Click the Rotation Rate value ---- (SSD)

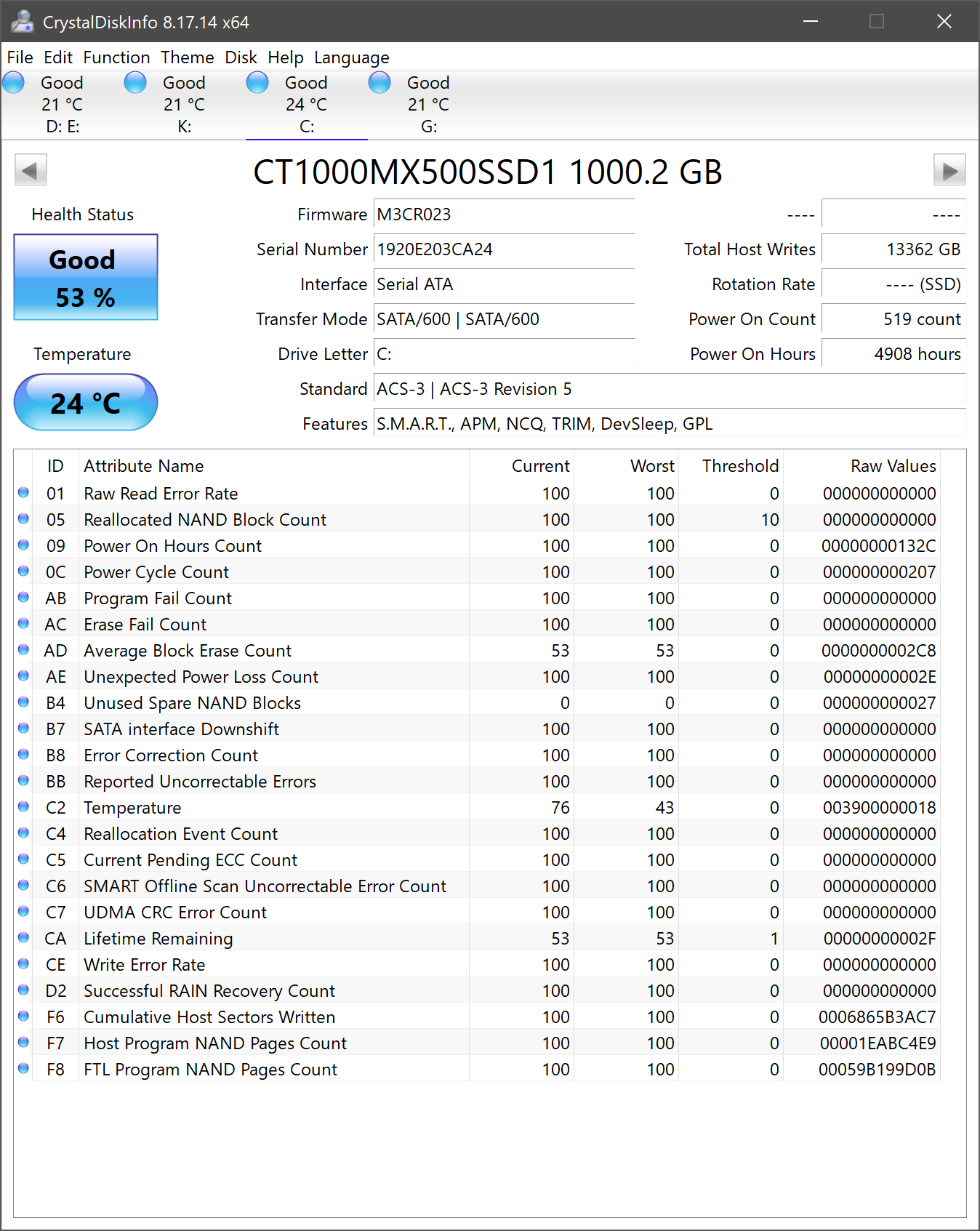(x=893, y=284)
